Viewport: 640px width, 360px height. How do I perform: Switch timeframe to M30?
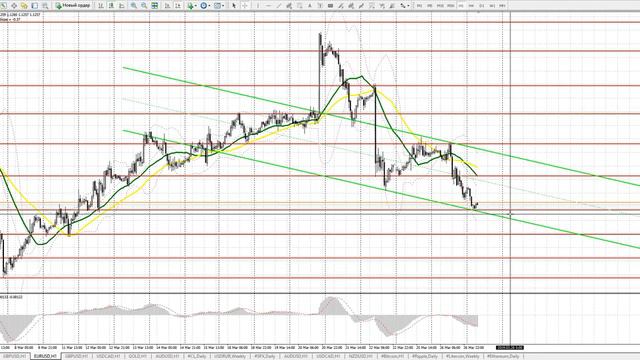click(451, 6)
